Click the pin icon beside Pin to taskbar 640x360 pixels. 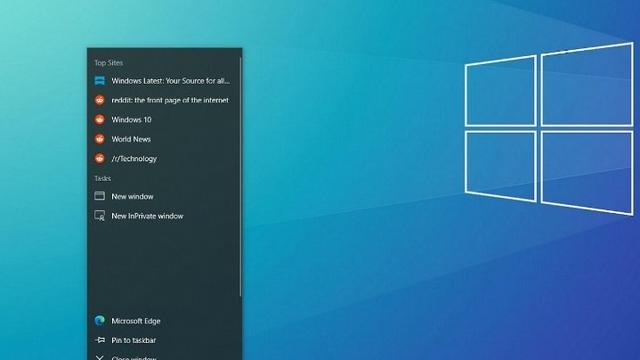[100, 340]
